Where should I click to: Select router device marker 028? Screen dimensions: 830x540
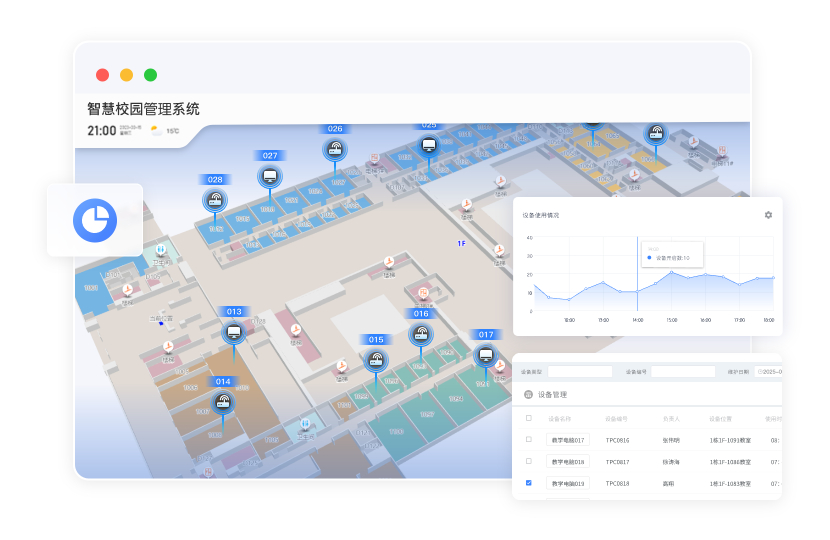(x=214, y=200)
